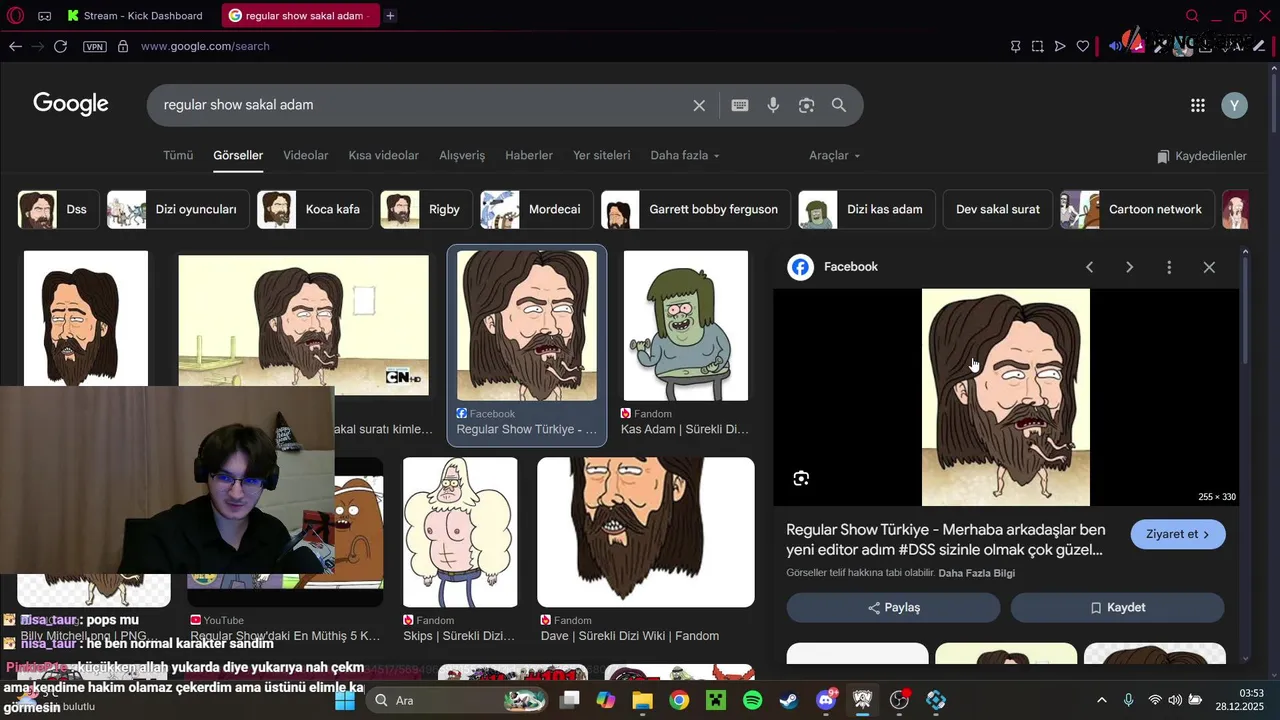Click the address bar URL
The width and height of the screenshot is (1280, 720).
coord(205,46)
